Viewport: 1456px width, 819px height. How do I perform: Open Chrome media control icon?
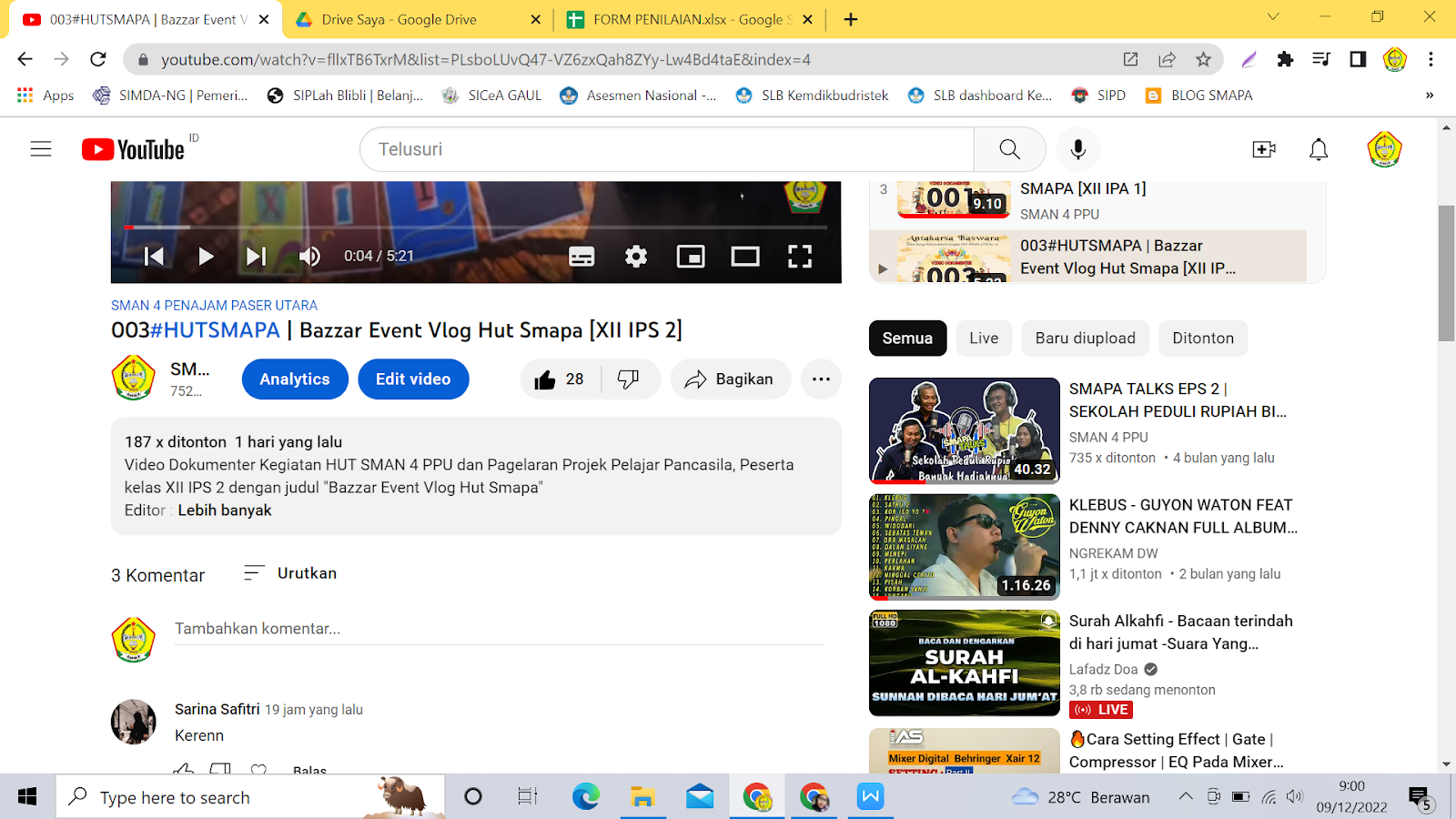point(1321,59)
